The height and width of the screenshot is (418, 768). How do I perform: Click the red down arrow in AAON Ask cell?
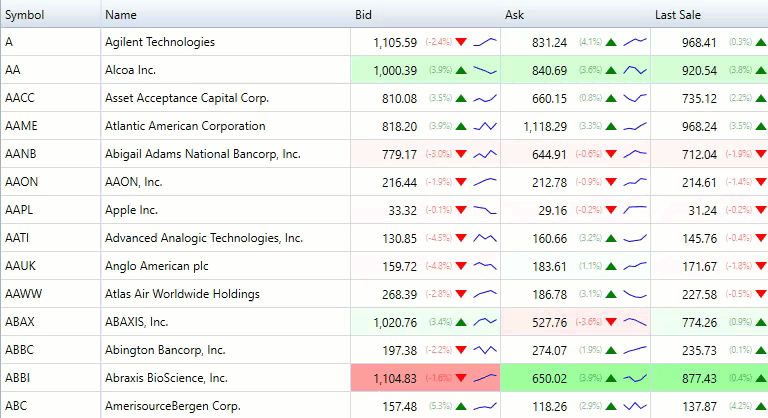pos(611,182)
